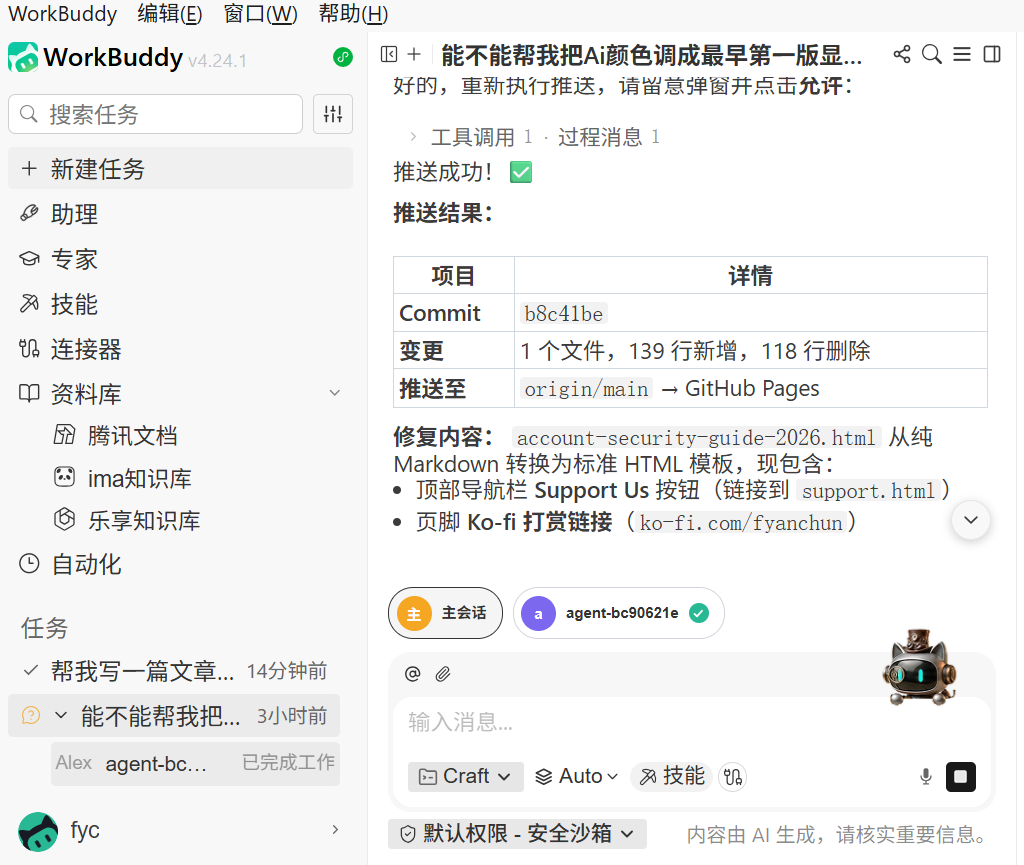The image size is (1024, 865).
Task: Expand the fyc account chevron
Action: pos(335,830)
